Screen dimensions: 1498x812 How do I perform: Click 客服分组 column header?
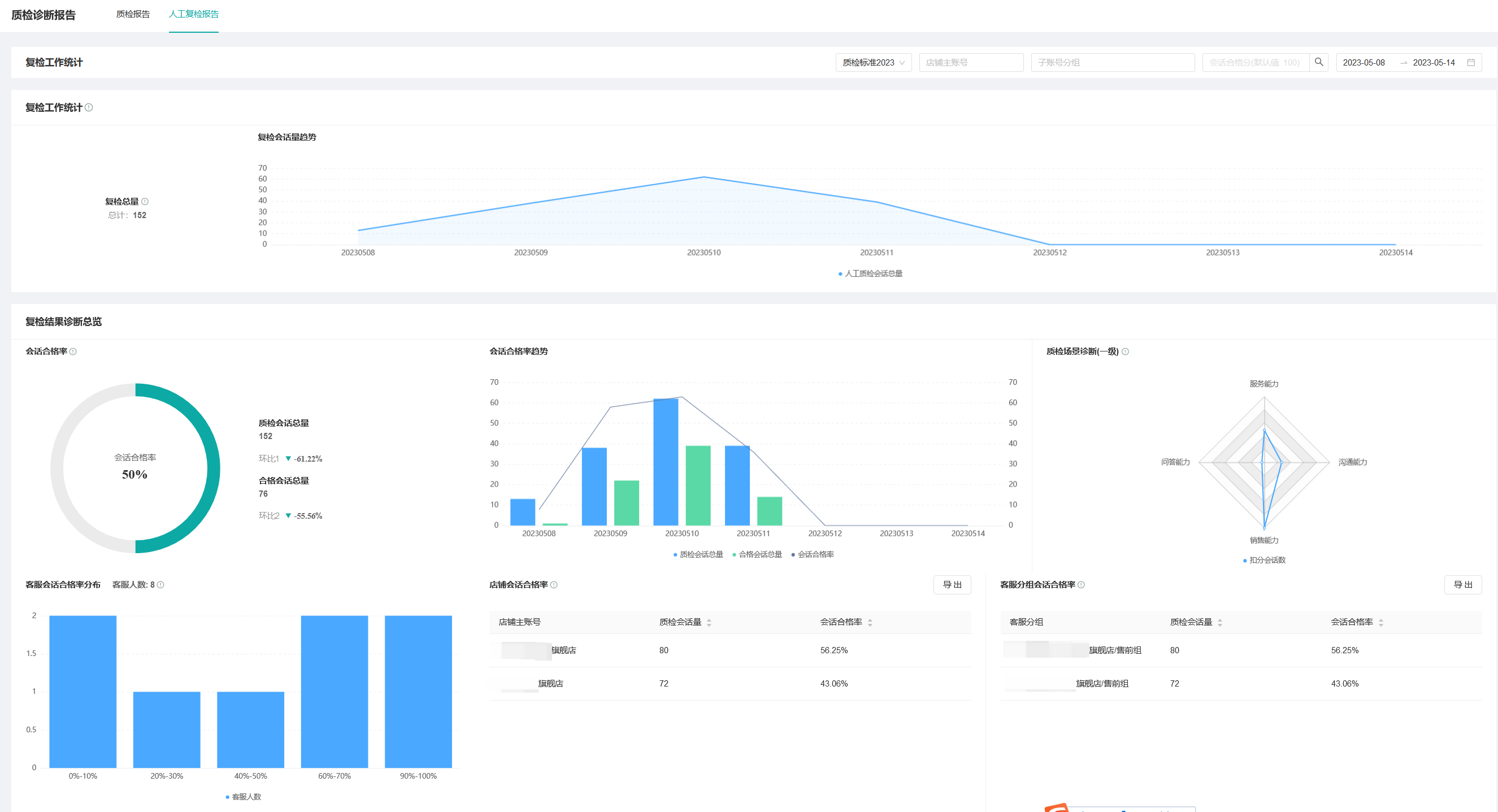[1026, 622]
